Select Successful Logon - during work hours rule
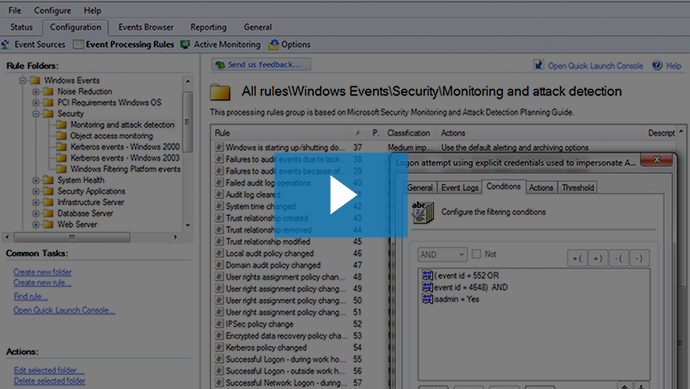Image resolution: width=690 pixels, height=389 pixels. [286, 359]
